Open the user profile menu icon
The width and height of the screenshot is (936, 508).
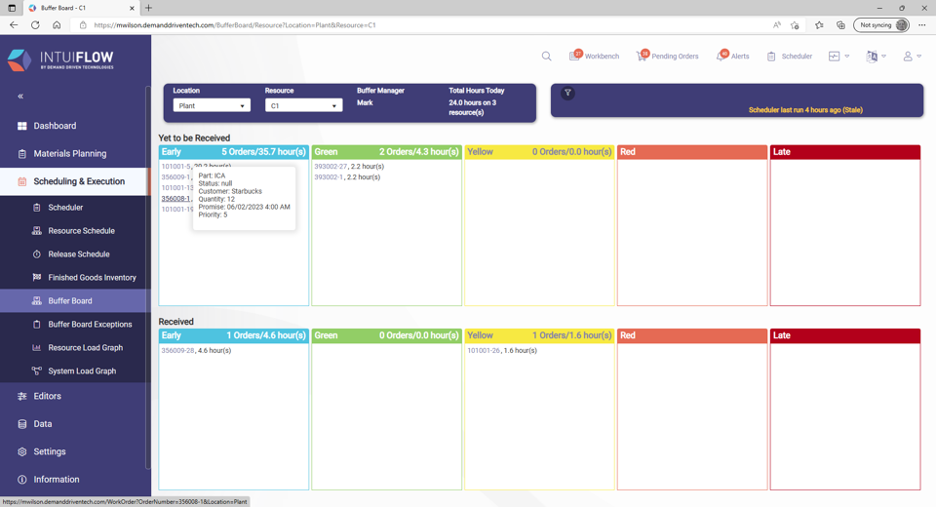912,56
